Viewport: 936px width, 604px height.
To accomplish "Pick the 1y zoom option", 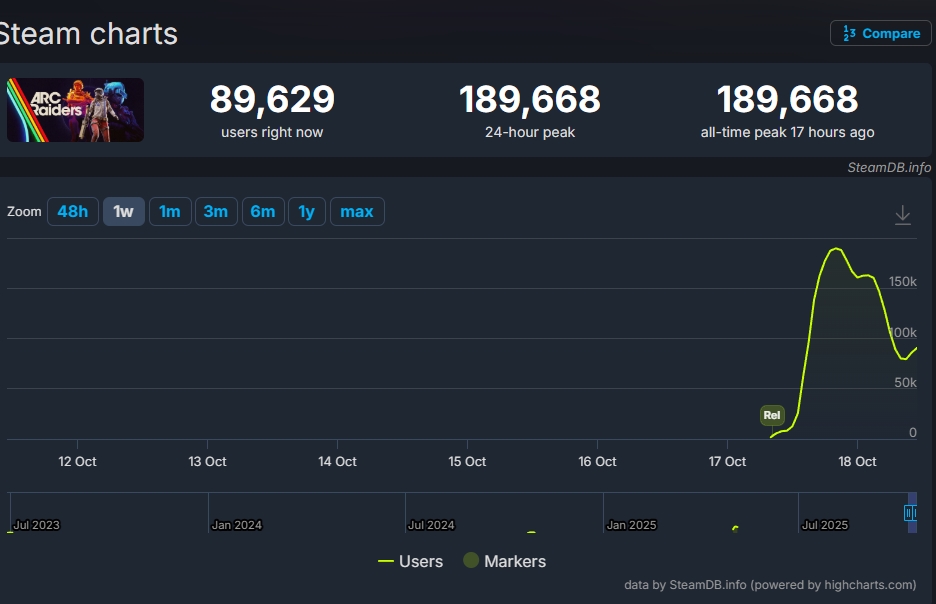I will click(307, 211).
